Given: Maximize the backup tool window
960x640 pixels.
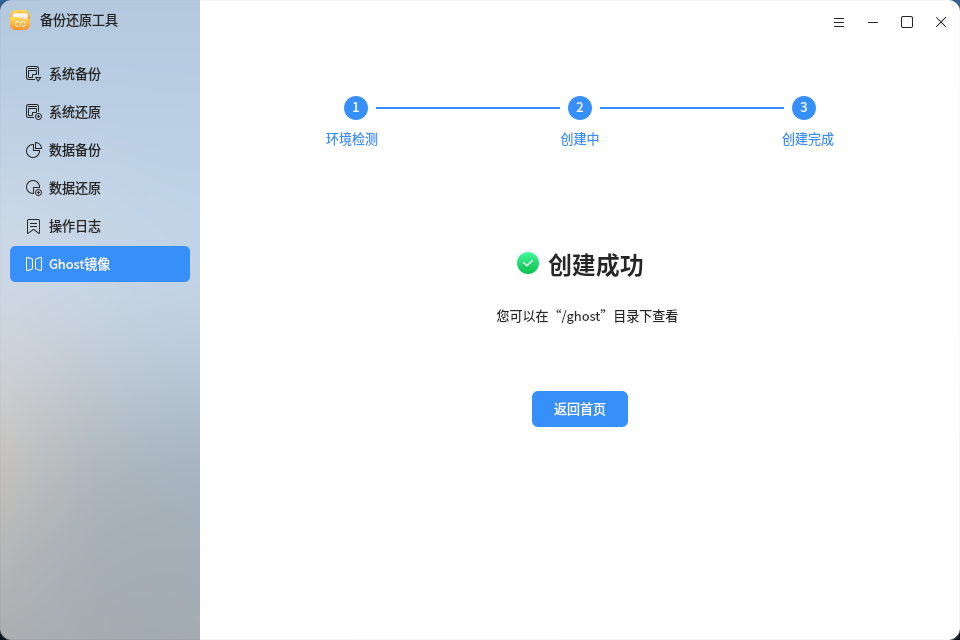Looking at the screenshot, I should click(907, 23).
